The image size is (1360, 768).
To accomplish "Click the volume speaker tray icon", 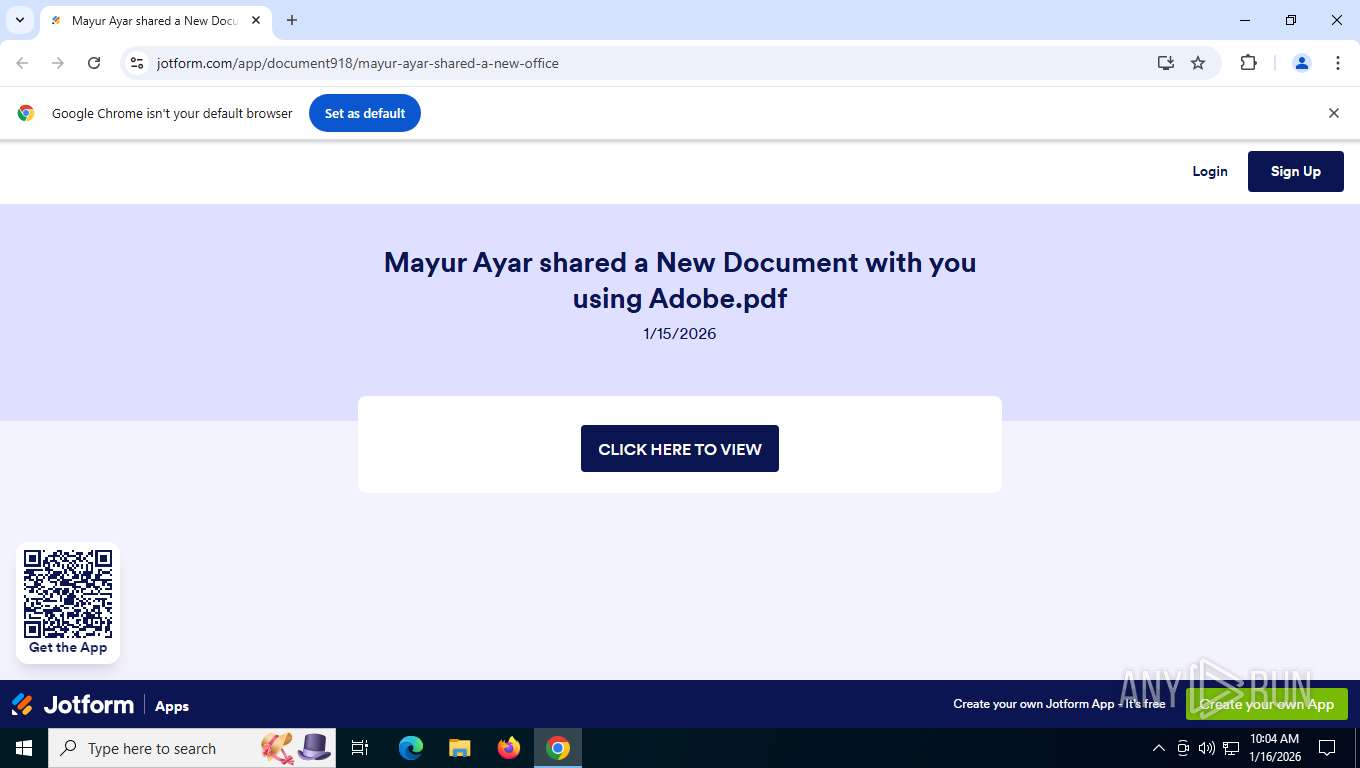I will point(1207,748).
